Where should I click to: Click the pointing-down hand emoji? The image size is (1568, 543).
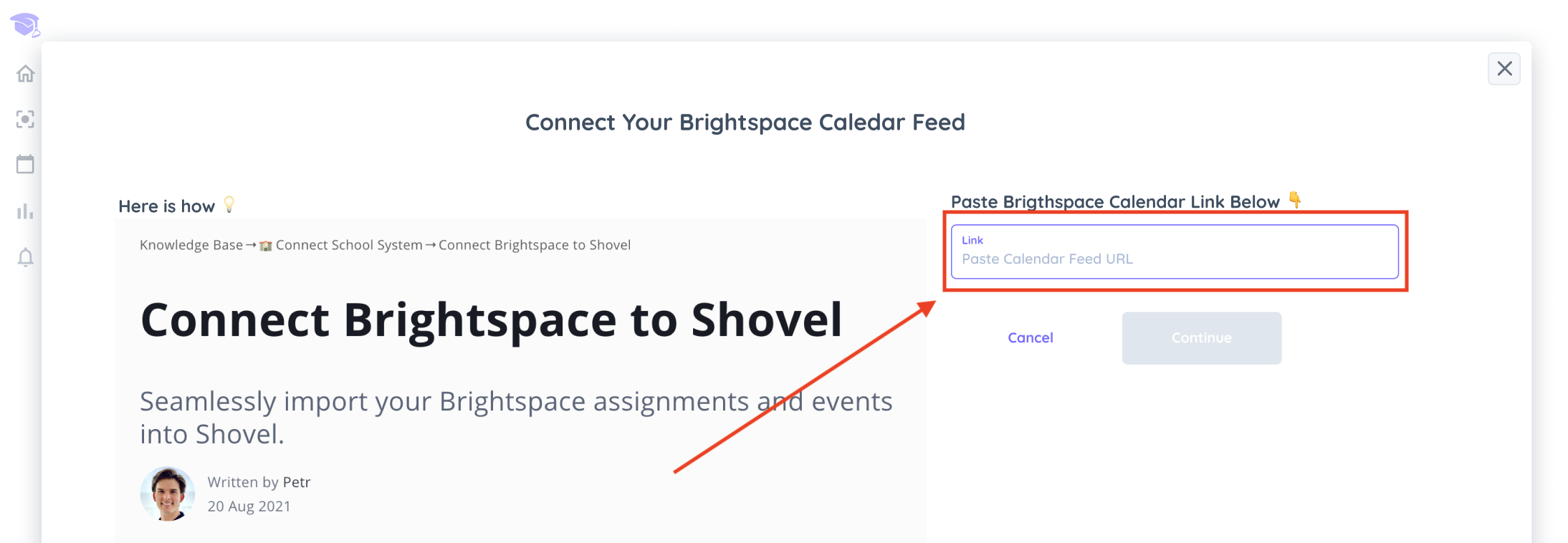[x=1294, y=200]
